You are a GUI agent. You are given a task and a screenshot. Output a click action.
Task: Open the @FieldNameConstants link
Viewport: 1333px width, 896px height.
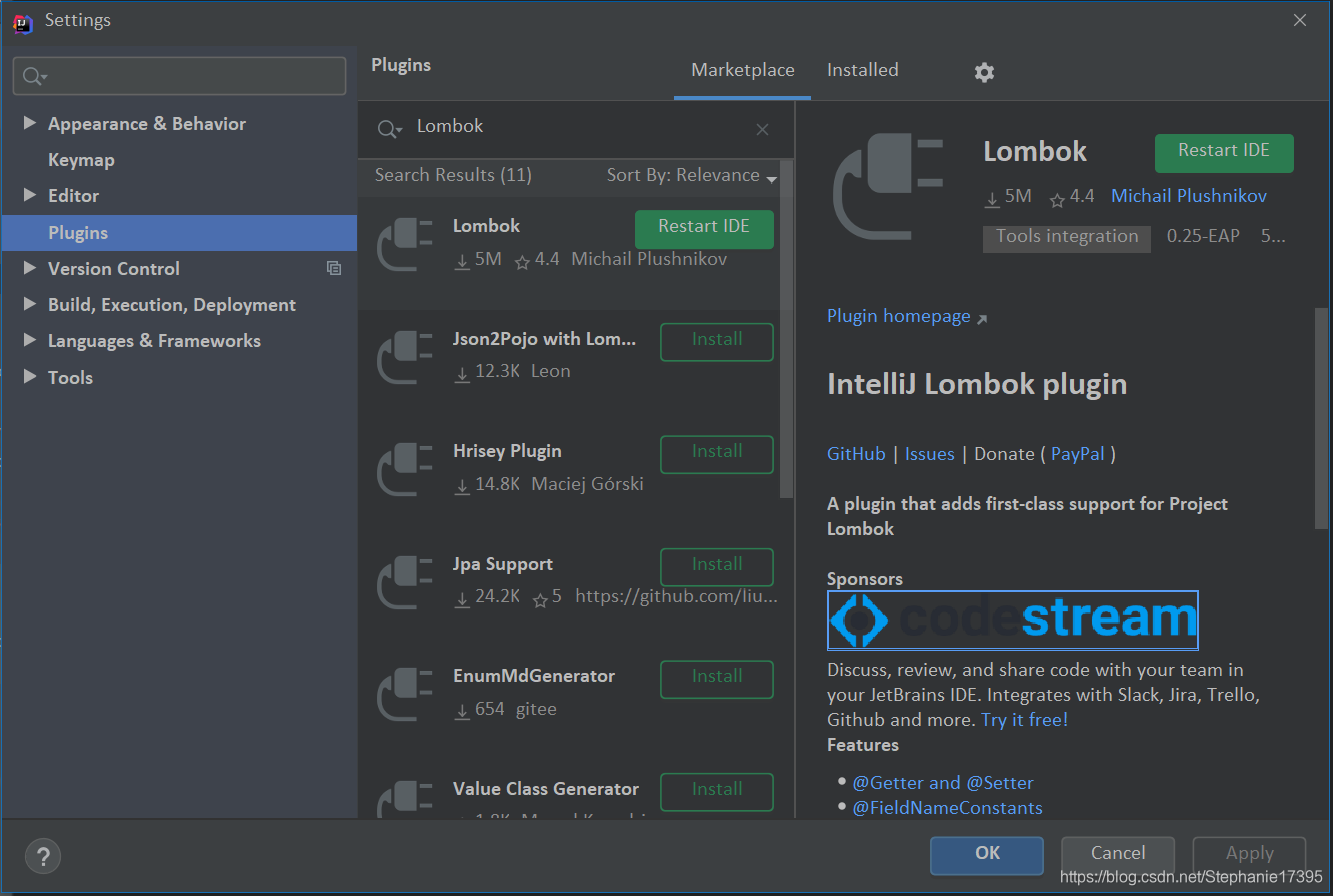tap(947, 808)
